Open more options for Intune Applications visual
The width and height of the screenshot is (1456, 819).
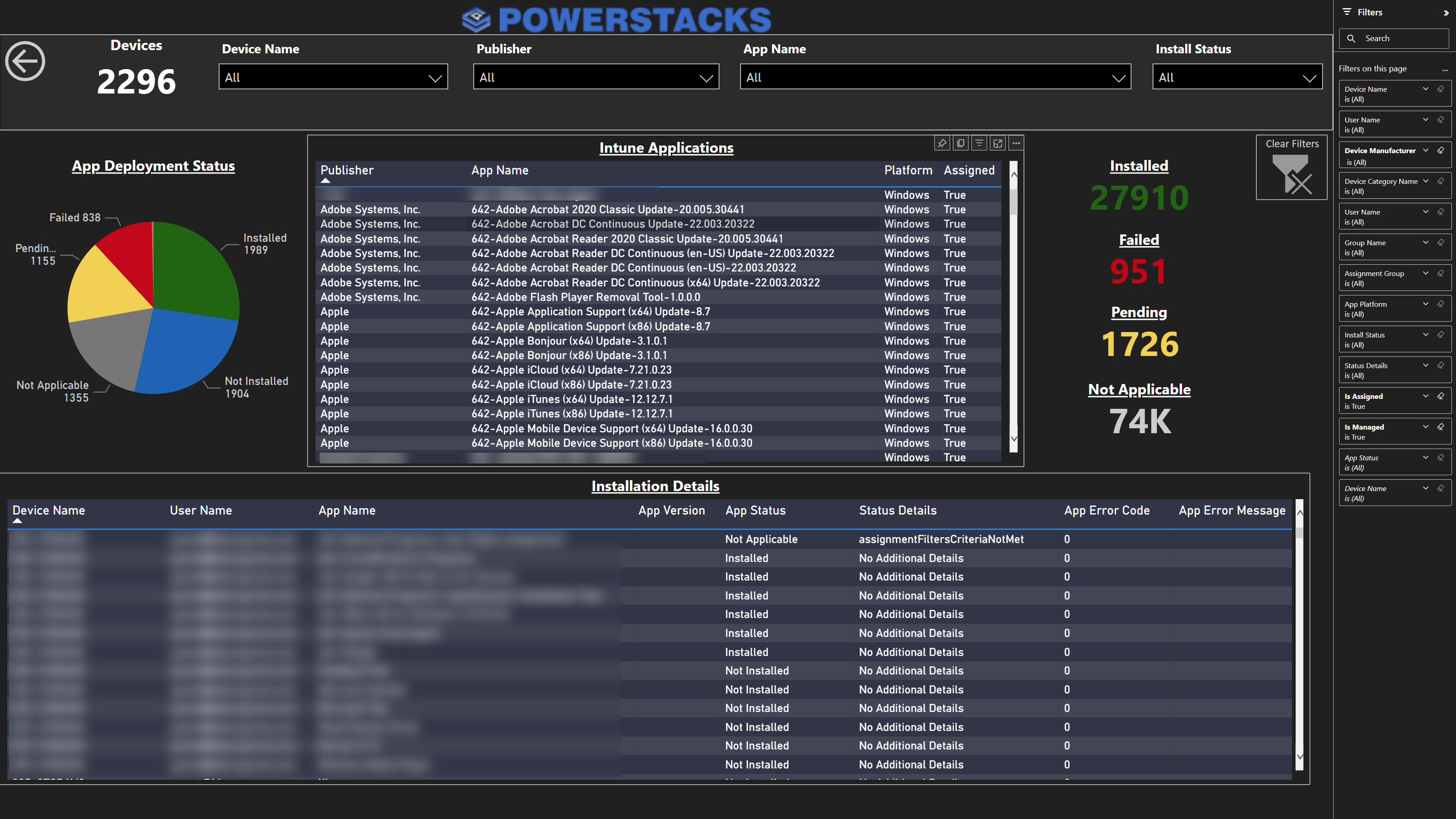(1016, 143)
